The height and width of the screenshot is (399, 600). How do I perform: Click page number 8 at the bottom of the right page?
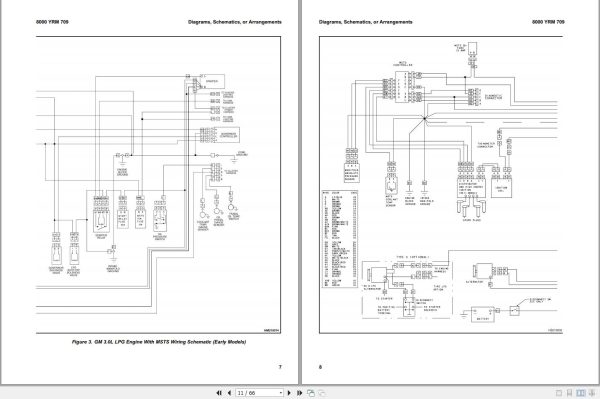pos(320,367)
